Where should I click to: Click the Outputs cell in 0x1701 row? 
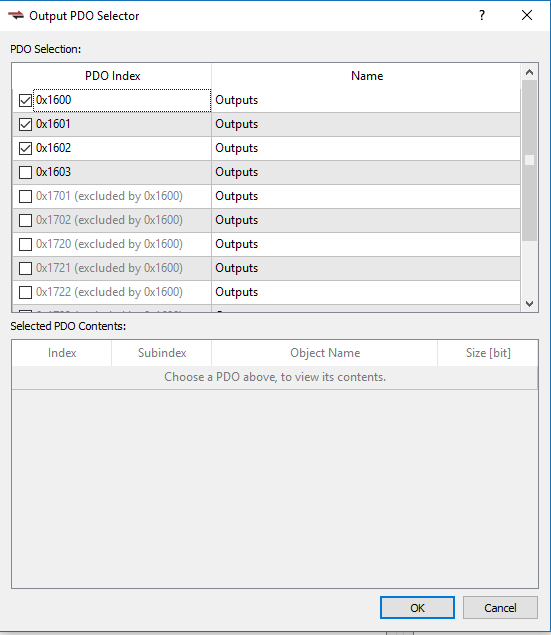click(366, 196)
